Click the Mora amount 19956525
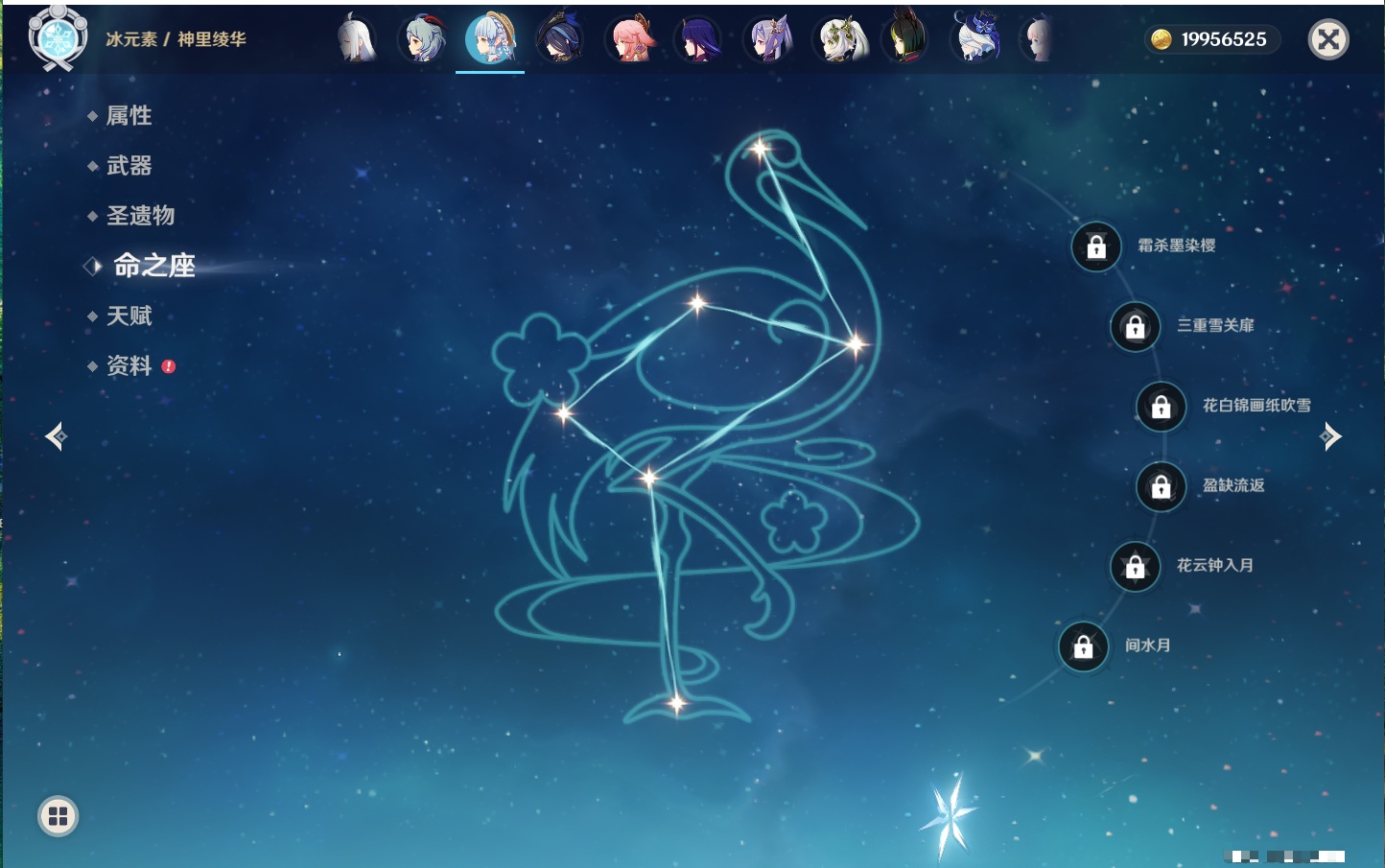The image size is (1385, 868). (x=1224, y=39)
